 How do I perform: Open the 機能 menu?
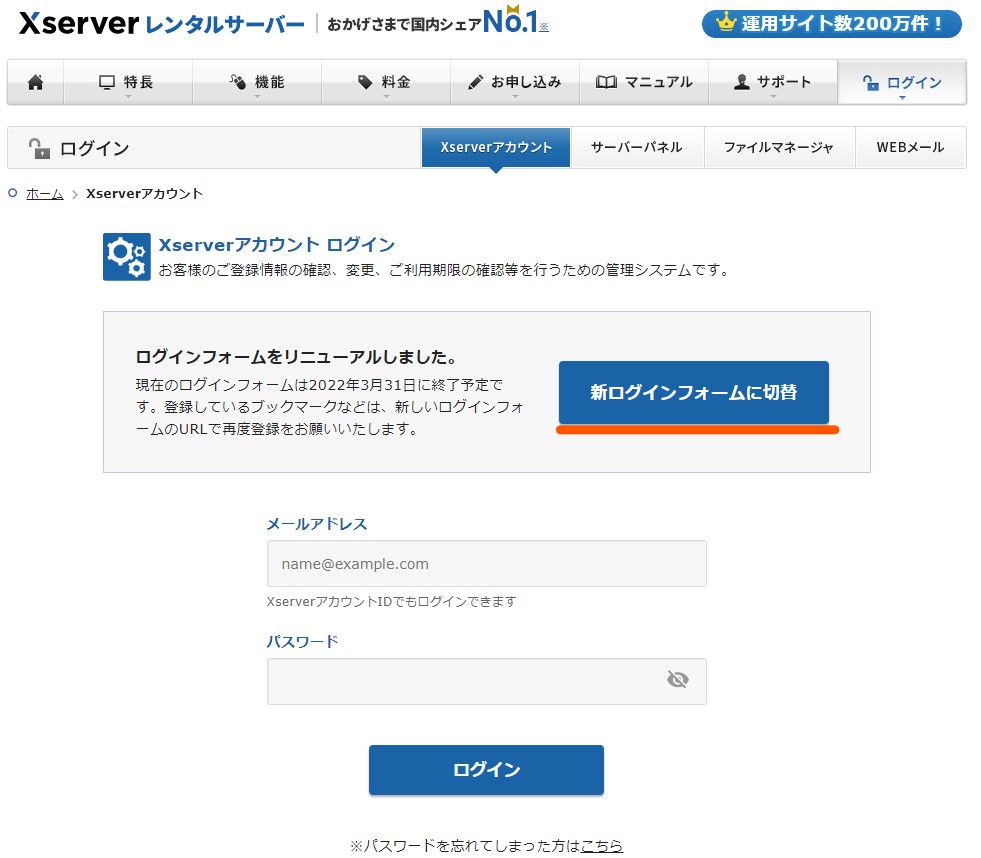pos(257,82)
